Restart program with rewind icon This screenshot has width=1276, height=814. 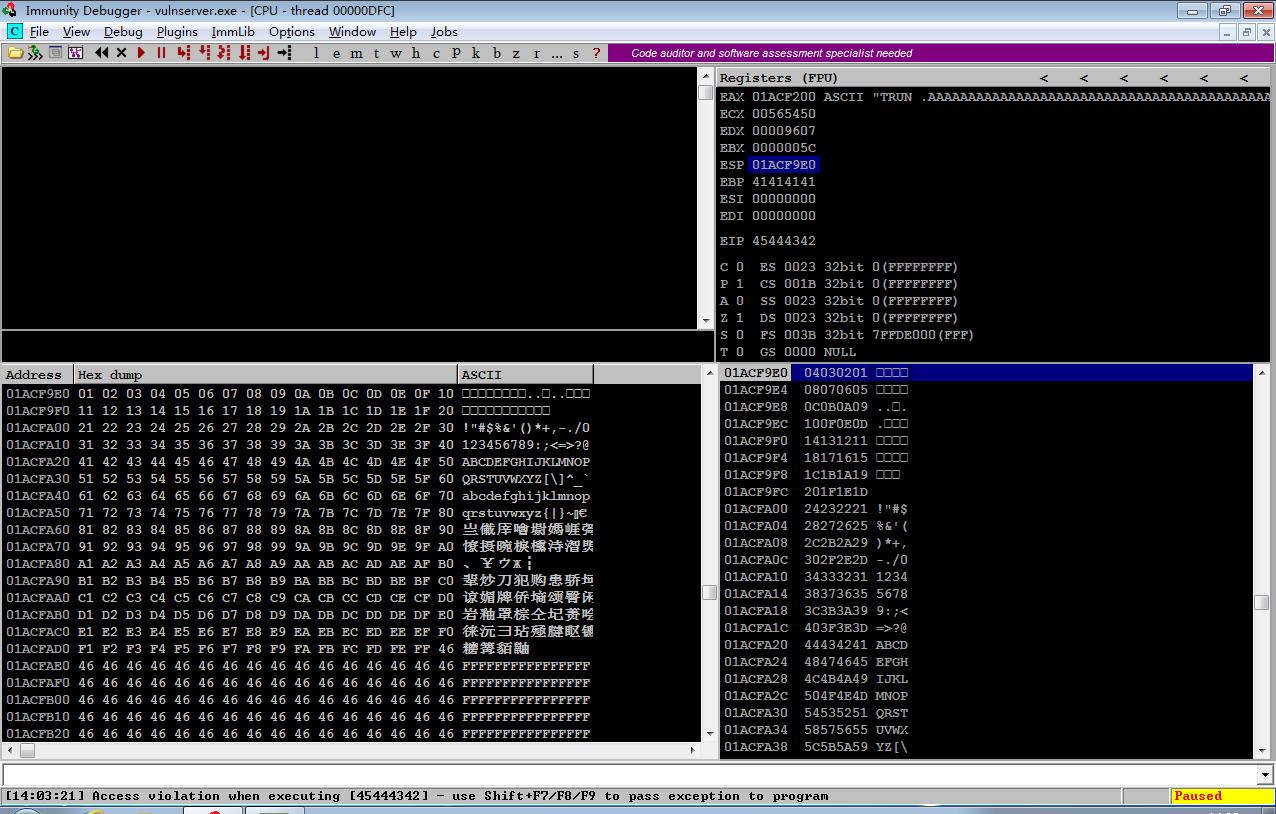click(x=101, y=53)
